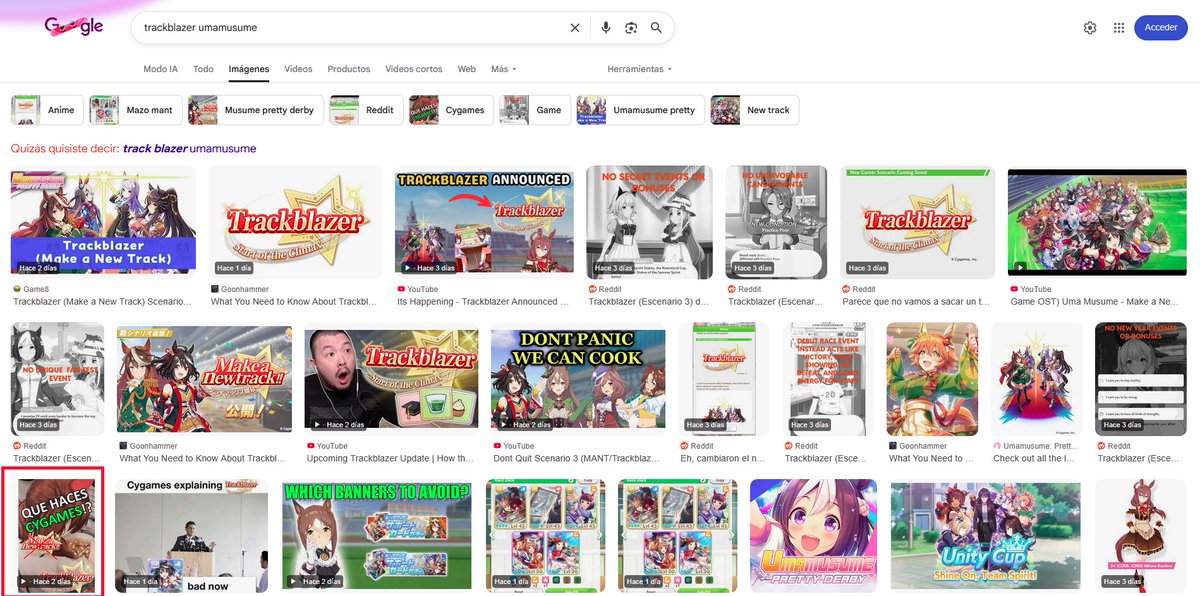
Task: Open the man-with-Trackblazer-logo video thumbnail
Action: pos(390,378)
